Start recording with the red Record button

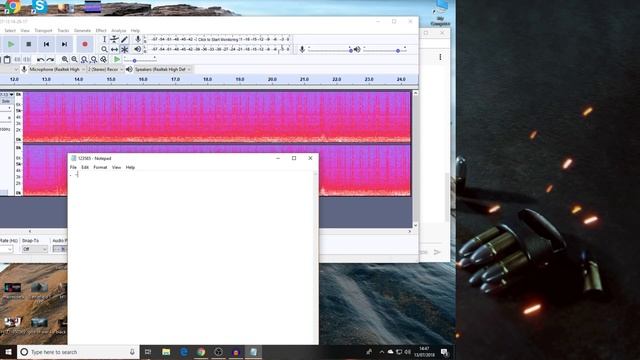pos(85,44)
